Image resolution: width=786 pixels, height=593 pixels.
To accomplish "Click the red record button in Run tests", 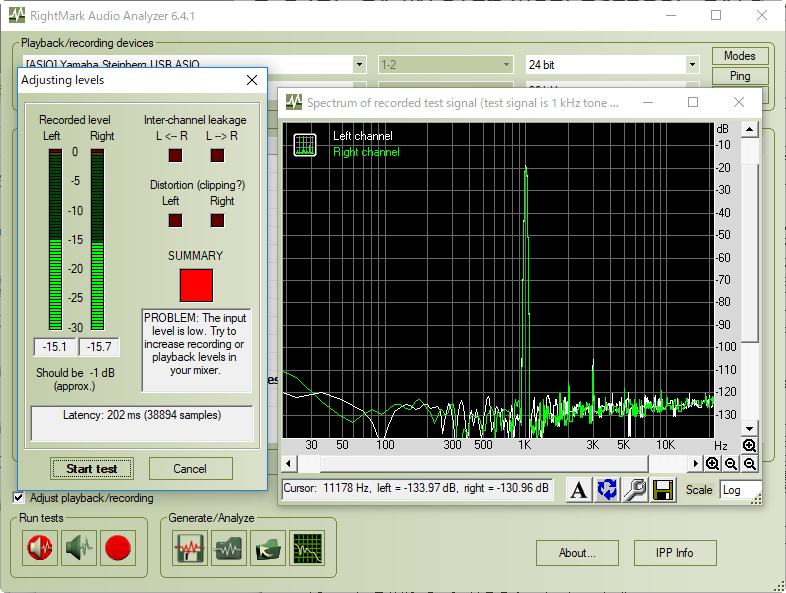I will (x=118, y=548).
